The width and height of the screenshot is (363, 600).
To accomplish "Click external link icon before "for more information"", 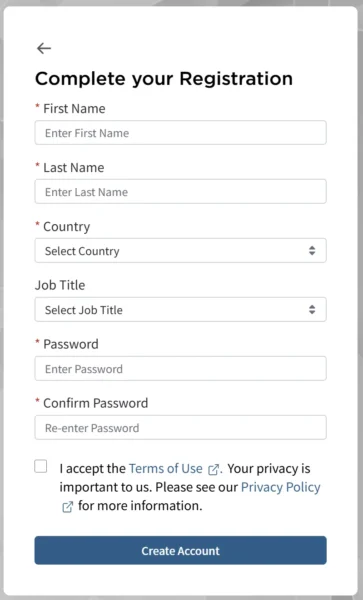I will pos(67,507).
